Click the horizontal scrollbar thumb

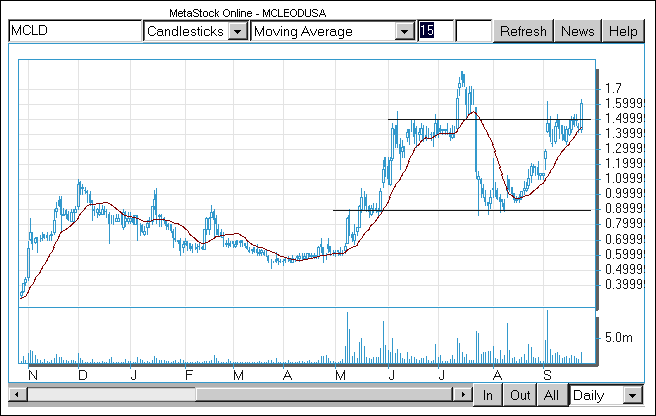[324, 394]
